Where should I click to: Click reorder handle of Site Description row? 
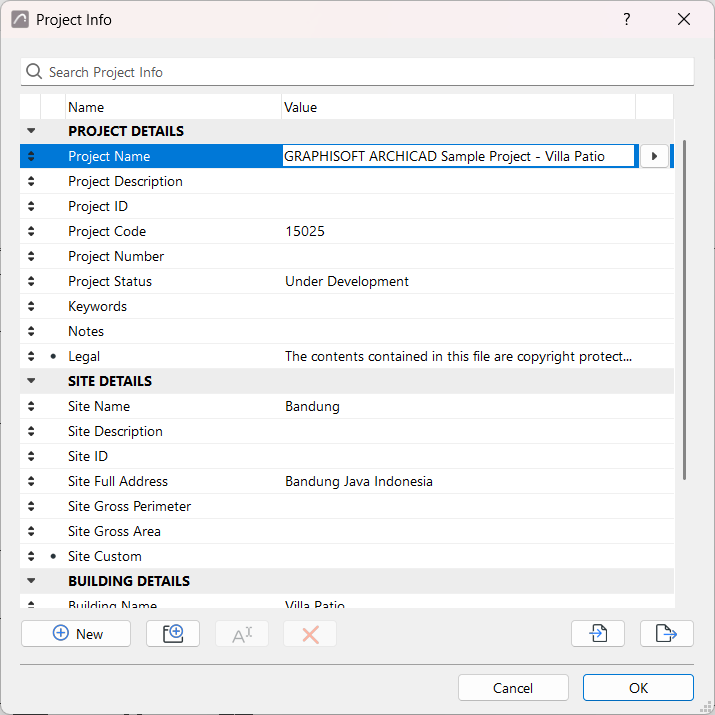[31, 431]
